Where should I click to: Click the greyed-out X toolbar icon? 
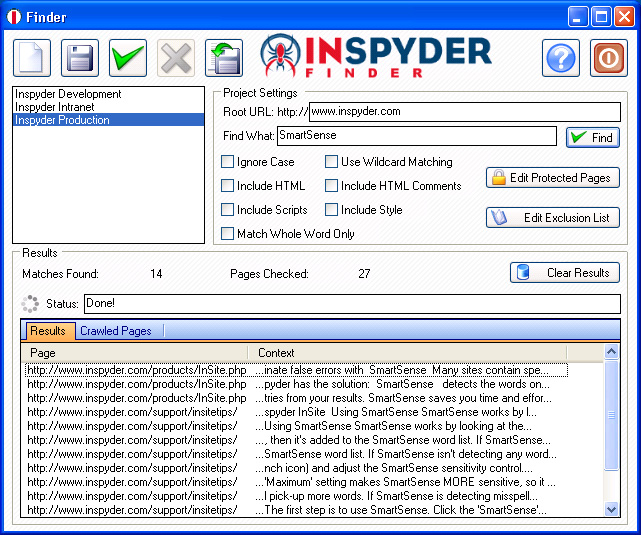pos(176,58)
